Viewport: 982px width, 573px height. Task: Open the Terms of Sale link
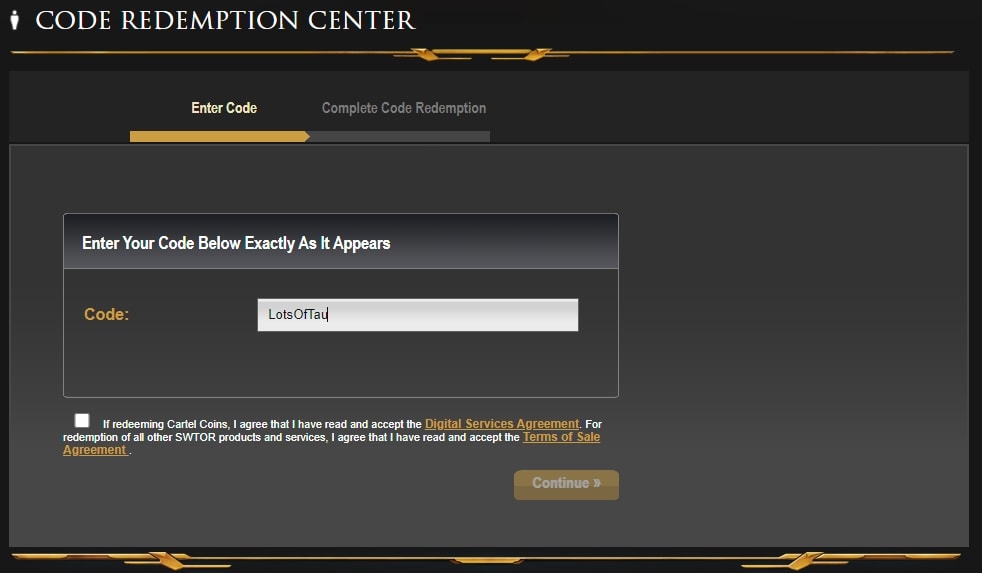(x=561, y=436)
